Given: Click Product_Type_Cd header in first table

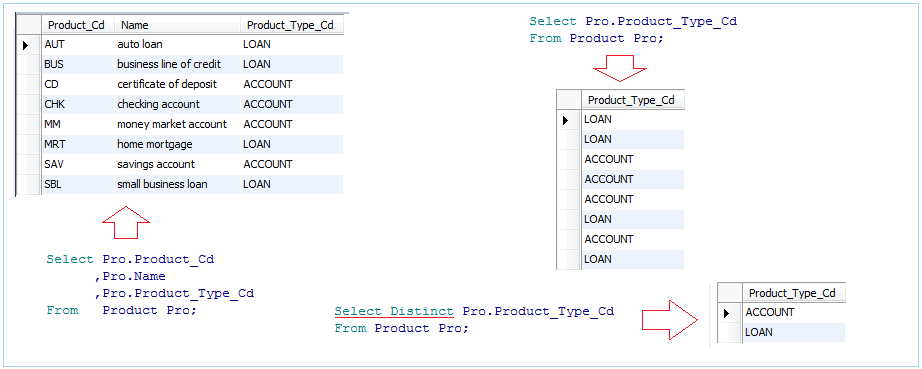Looking at the screenshot, I should (292, 25).
